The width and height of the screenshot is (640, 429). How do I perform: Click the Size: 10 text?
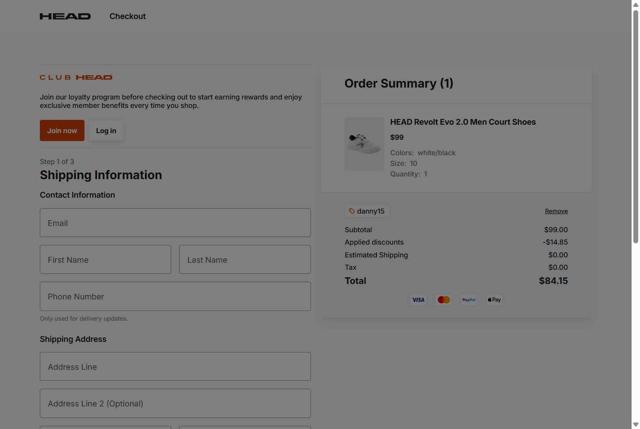[404, 163]
